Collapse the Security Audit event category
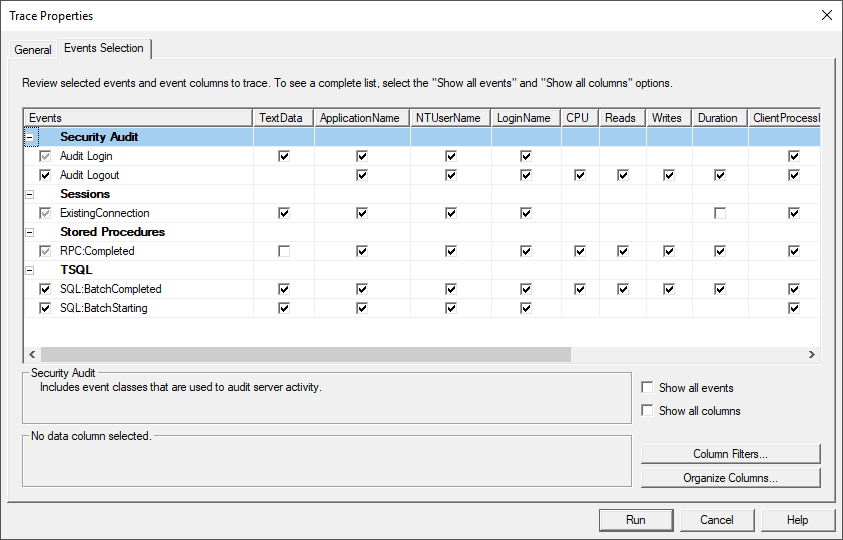The image size is (843, 540). (29, 137)
